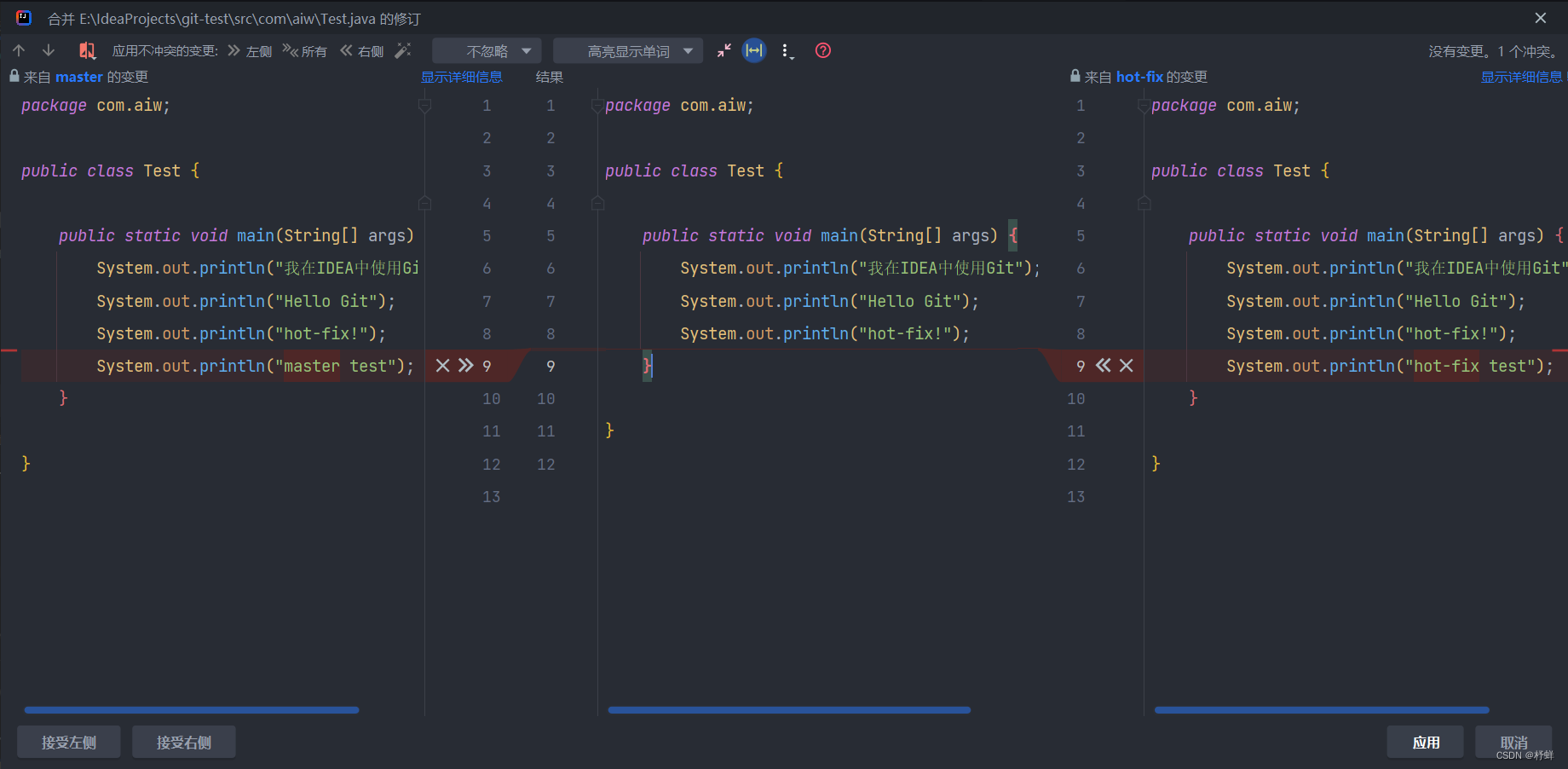Click the 结果 column header label
This screenshot has width=1568, height=769.
click(x=550, y=77)
